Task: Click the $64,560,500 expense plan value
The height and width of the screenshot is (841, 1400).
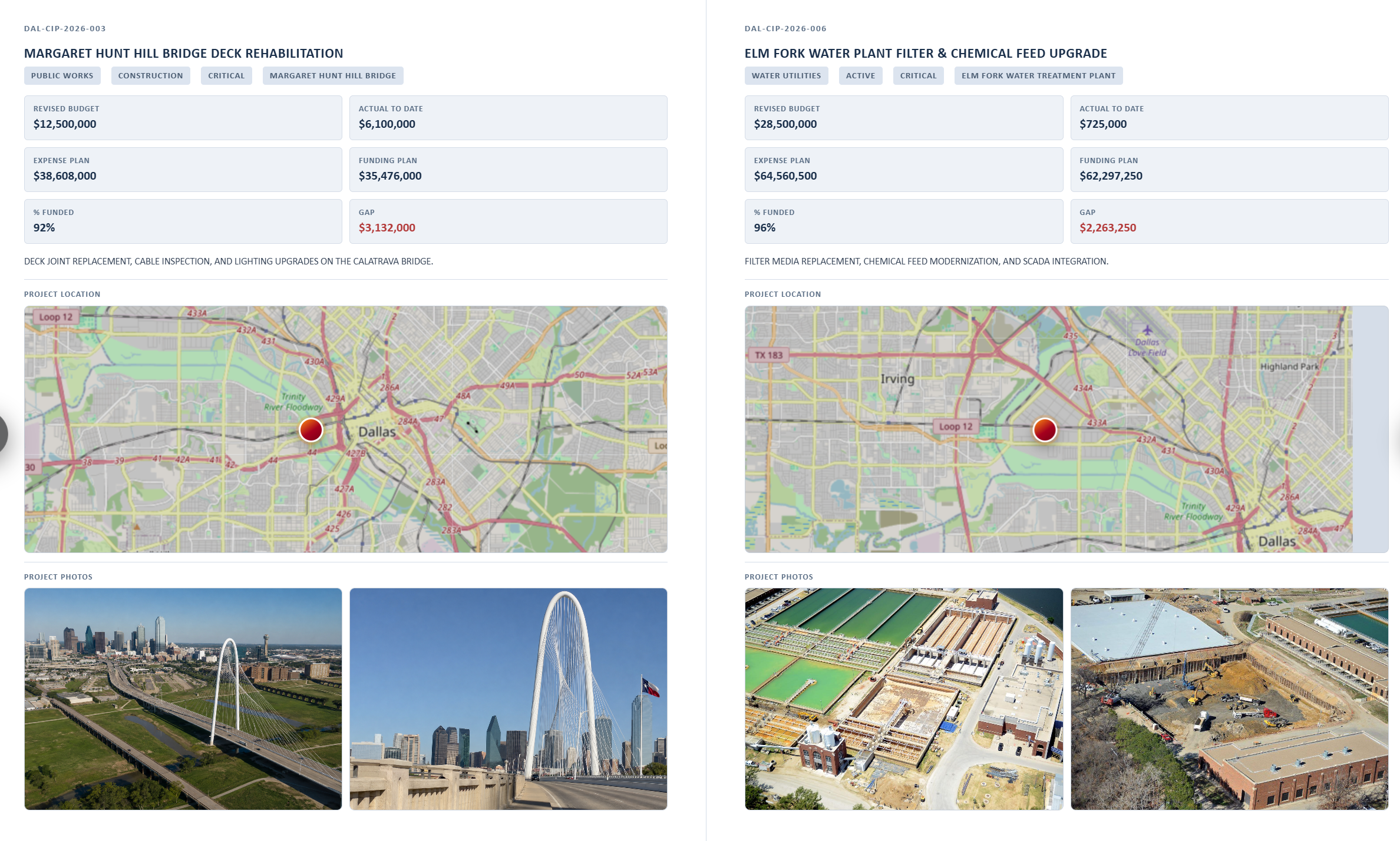Action: coord(785,176)
